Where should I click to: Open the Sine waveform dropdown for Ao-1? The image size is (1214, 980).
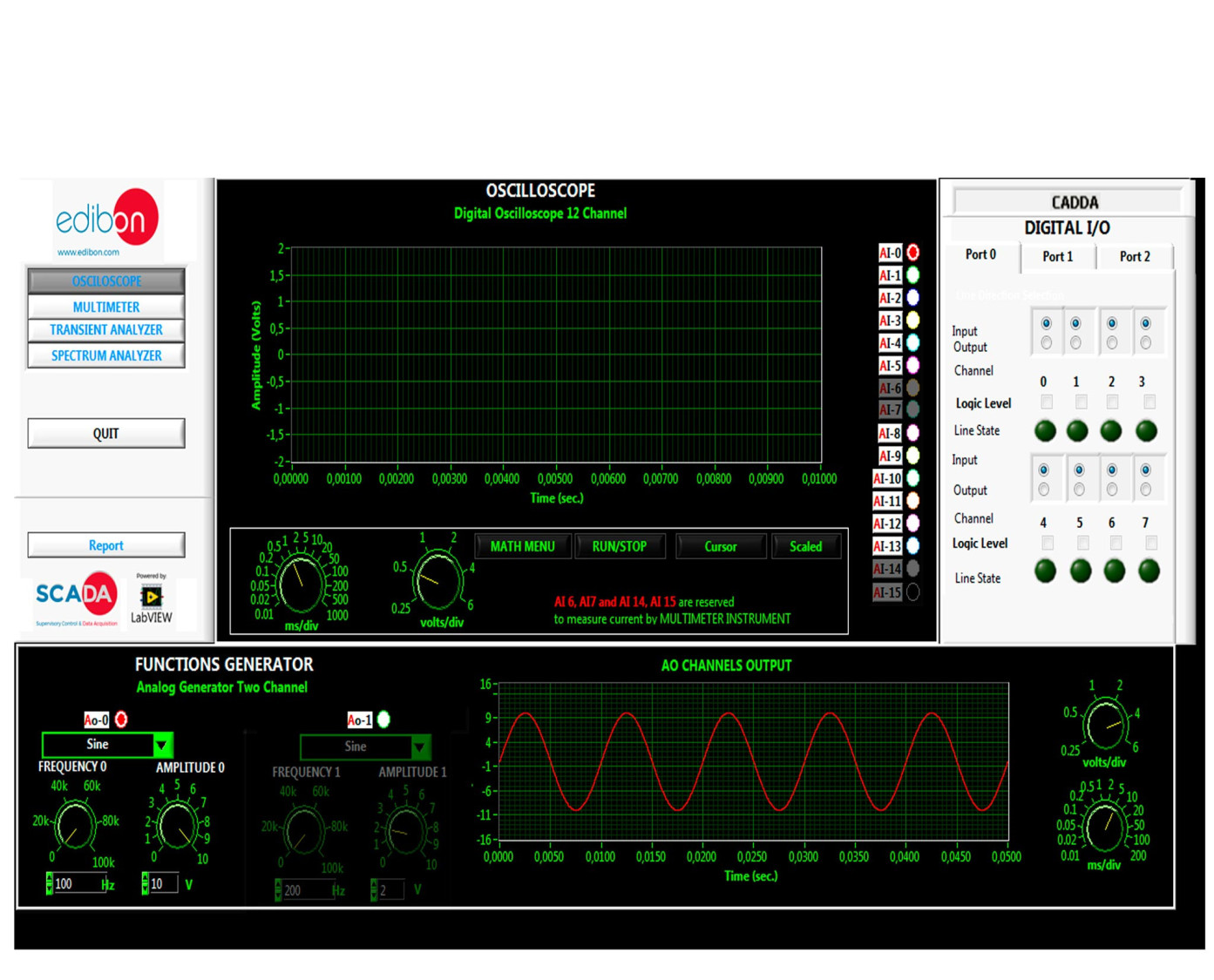(x=421, y=747)
